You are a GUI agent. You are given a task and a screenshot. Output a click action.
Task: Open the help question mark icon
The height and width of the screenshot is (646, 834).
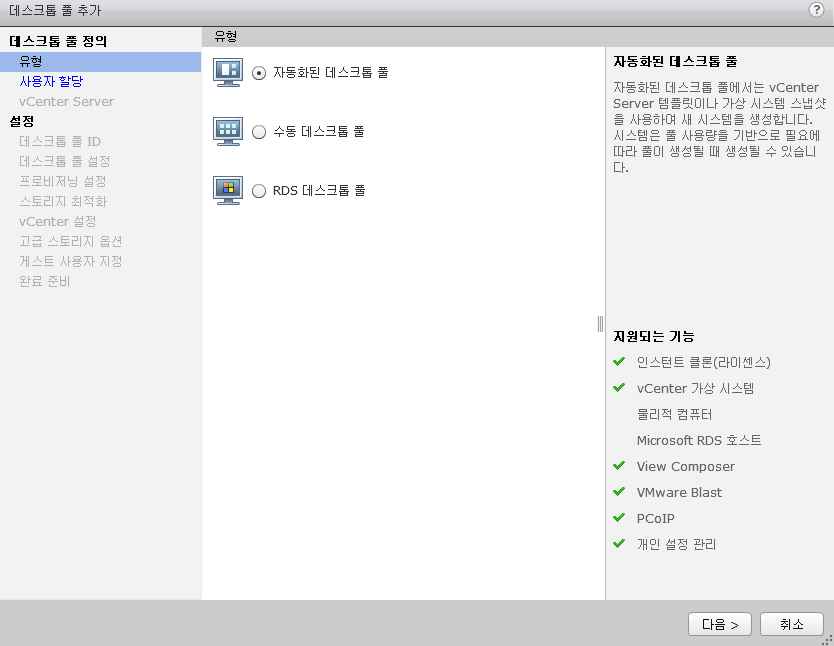tap(816, 10)
